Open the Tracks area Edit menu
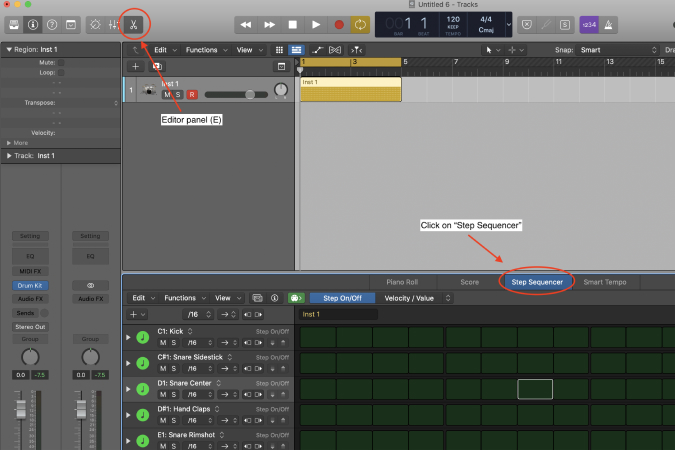Viewport: 676px width, 450px height. [x=166, y=50]
